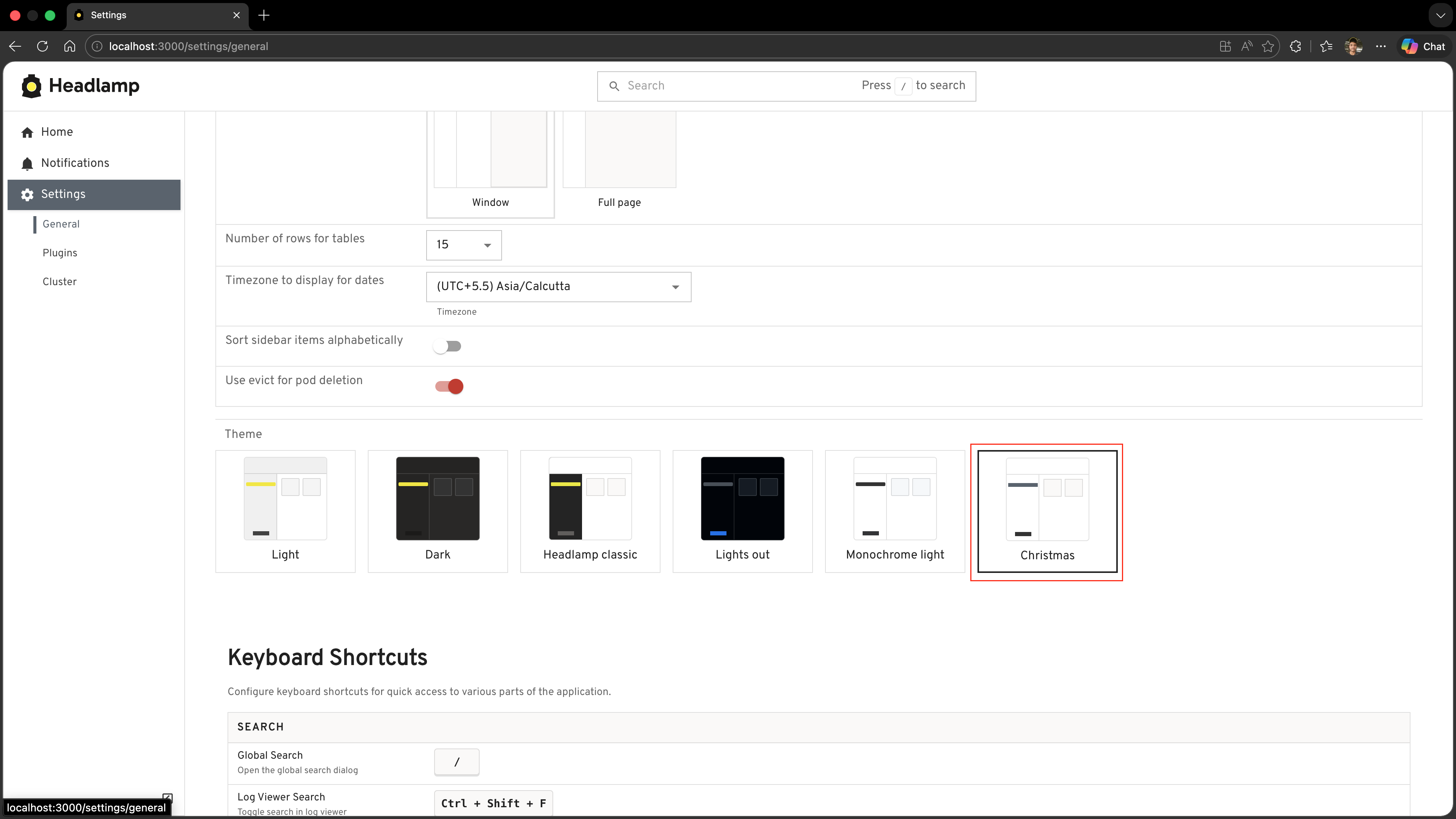The width and height of the screenshot is (1456, 819).
Task: Reload the page with refresh icon
Action: coord(42,46)
